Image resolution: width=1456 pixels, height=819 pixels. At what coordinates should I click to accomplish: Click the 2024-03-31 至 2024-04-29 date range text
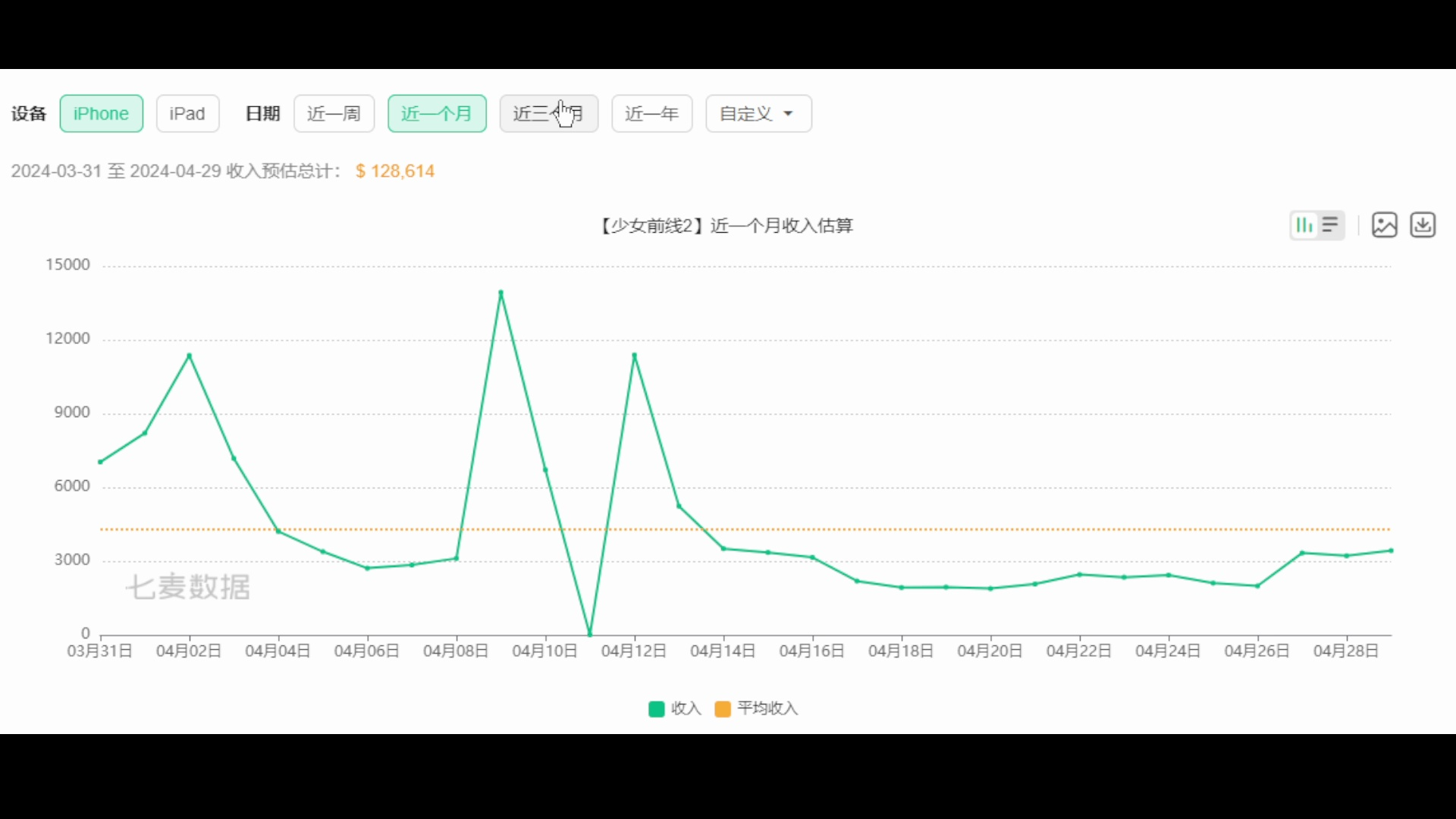[116, 171]
